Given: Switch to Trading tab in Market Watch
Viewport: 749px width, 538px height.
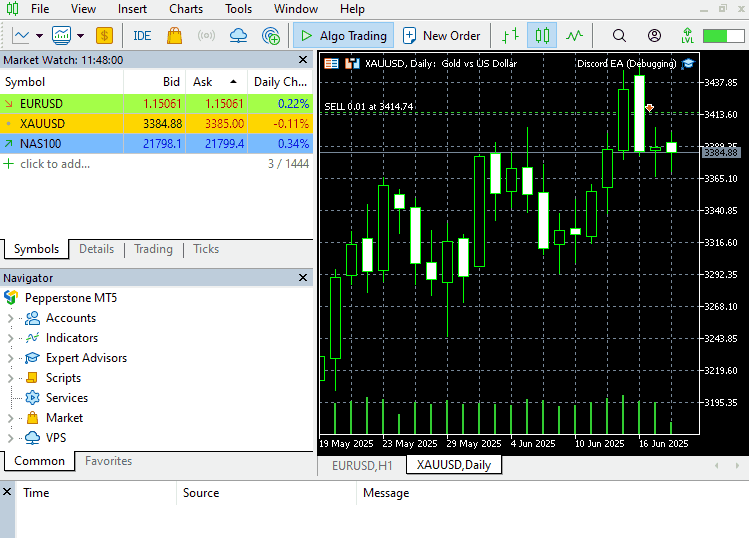Looking at the screenshot, I should pyautogui.click(x=153, y=249).
